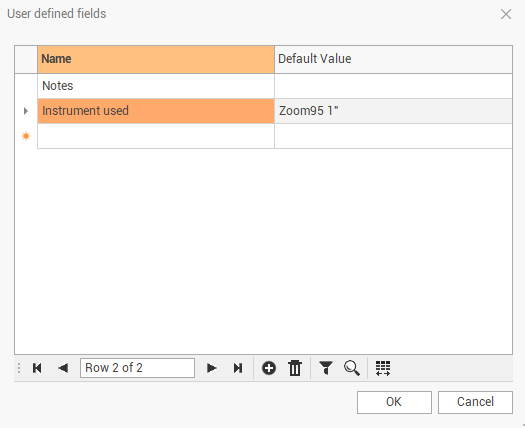The height and width of the screenshot is (428, 525).
Task: Click the toolbar grip handle
Action: point(19,368)
